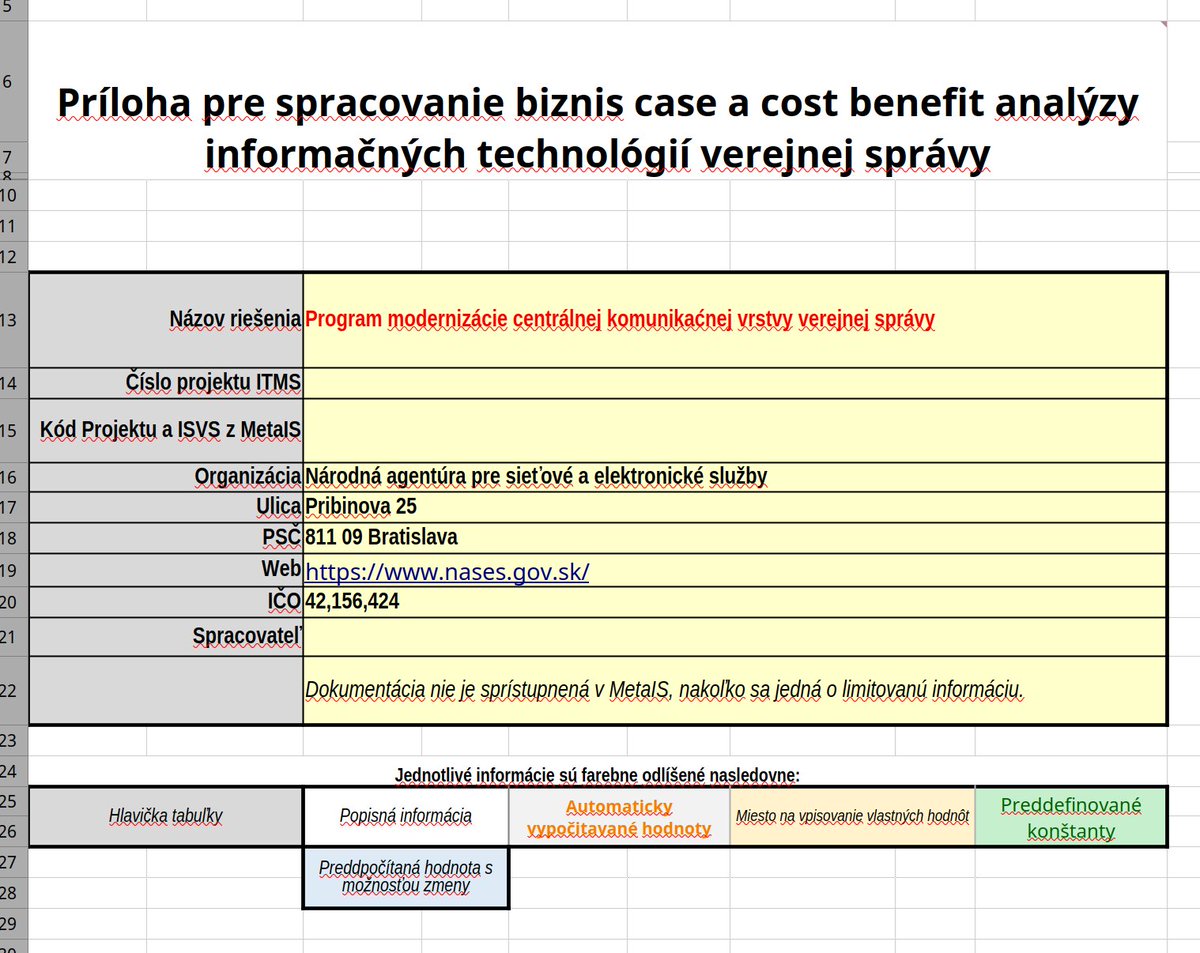Click 'Jednotlivé informácie sú farebne odlíšené nasledovne' text
Screen dimensions: 1200x953
[x=598, y=775]
